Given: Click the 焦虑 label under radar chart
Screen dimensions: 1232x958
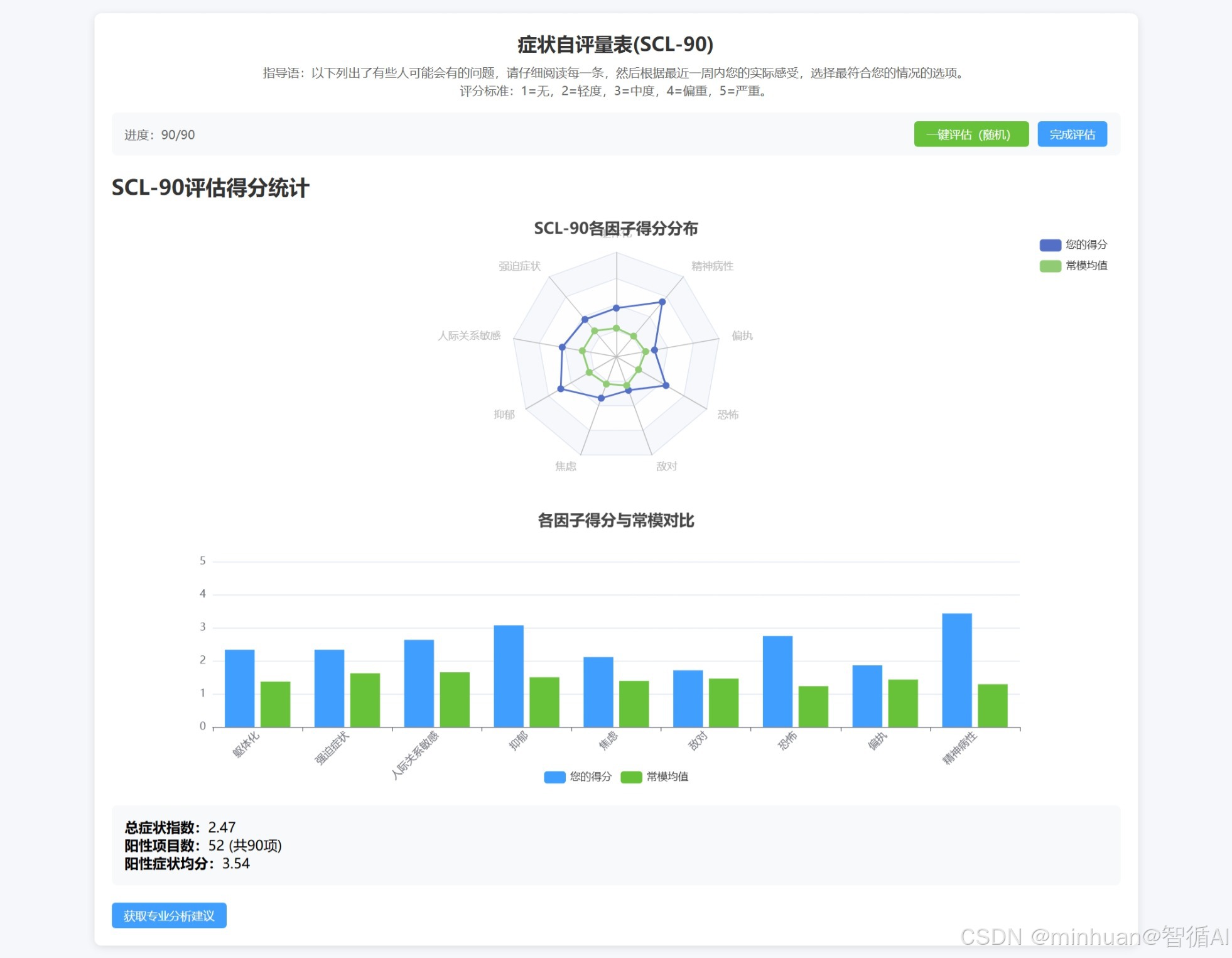Looking at the screenshot, I should pyautogui.click(x=565, y=466).
